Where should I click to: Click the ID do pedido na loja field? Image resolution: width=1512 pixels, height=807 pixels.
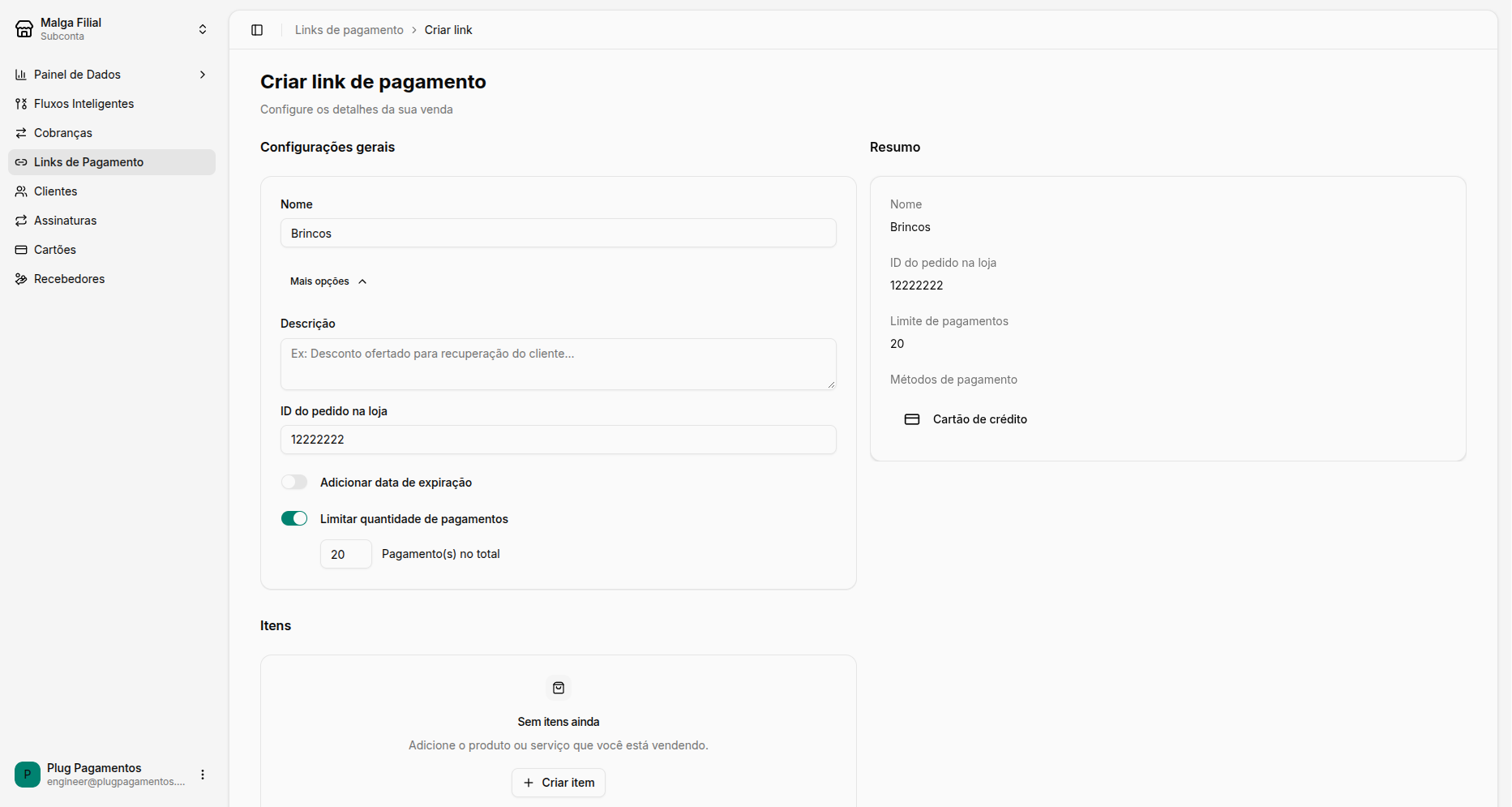[559, 440]
